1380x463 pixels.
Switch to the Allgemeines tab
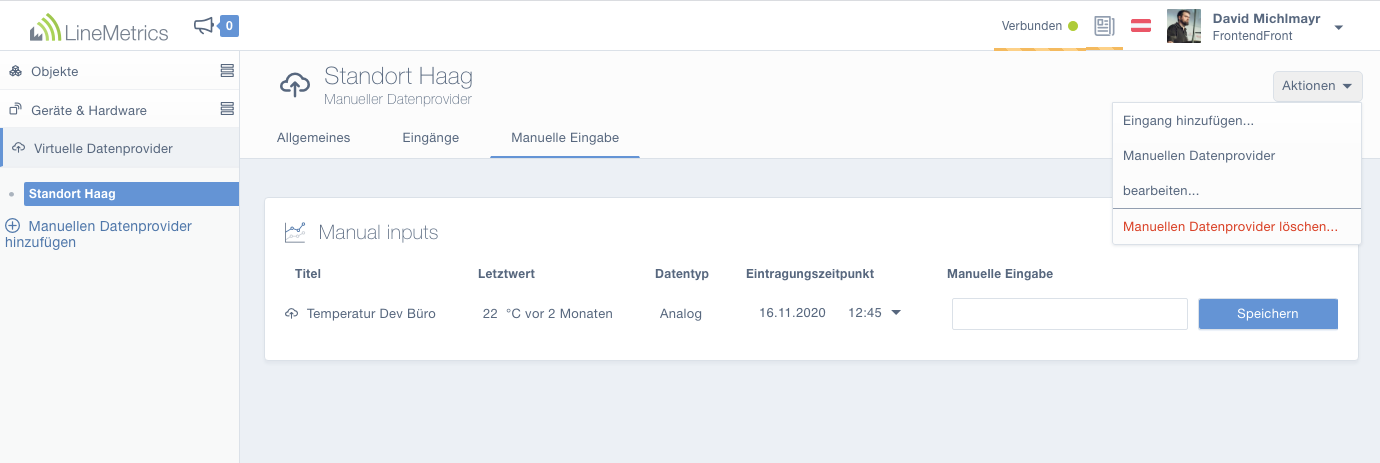click(x=314, y=138)
